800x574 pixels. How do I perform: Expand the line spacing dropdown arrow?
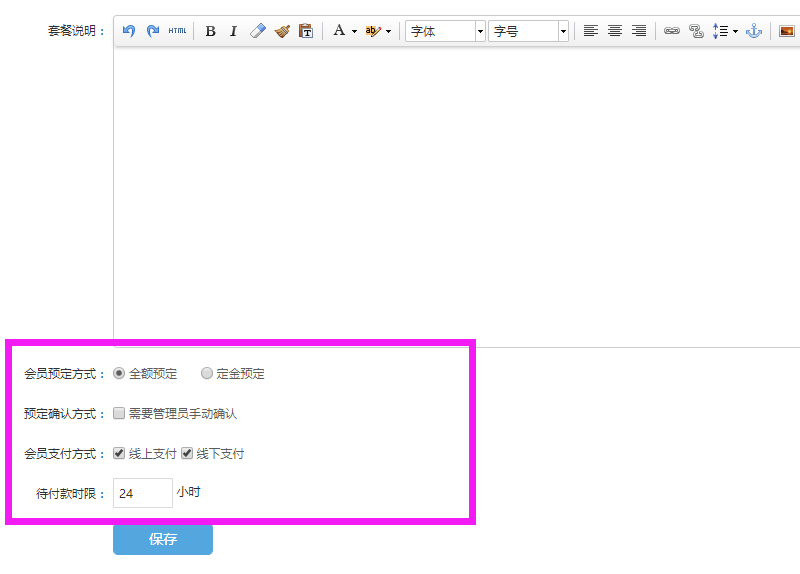click(736, 31)
